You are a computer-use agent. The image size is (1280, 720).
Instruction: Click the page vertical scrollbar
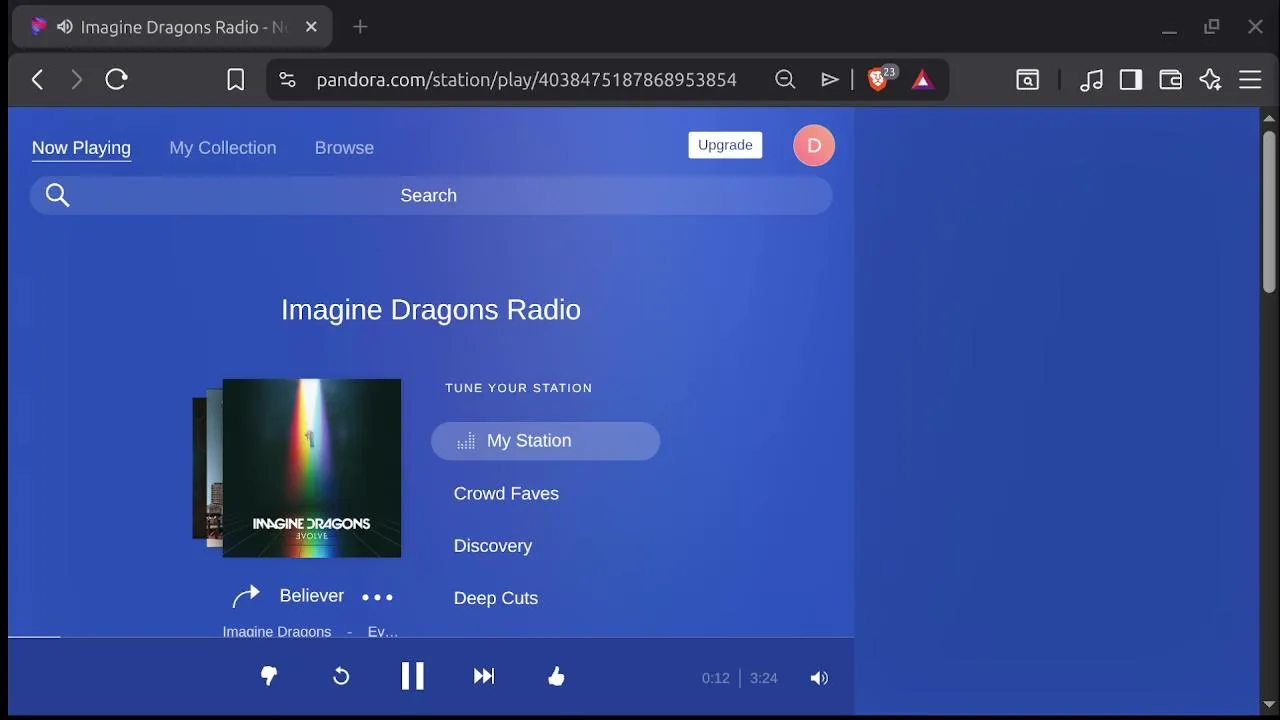(x=1269, y=210)
